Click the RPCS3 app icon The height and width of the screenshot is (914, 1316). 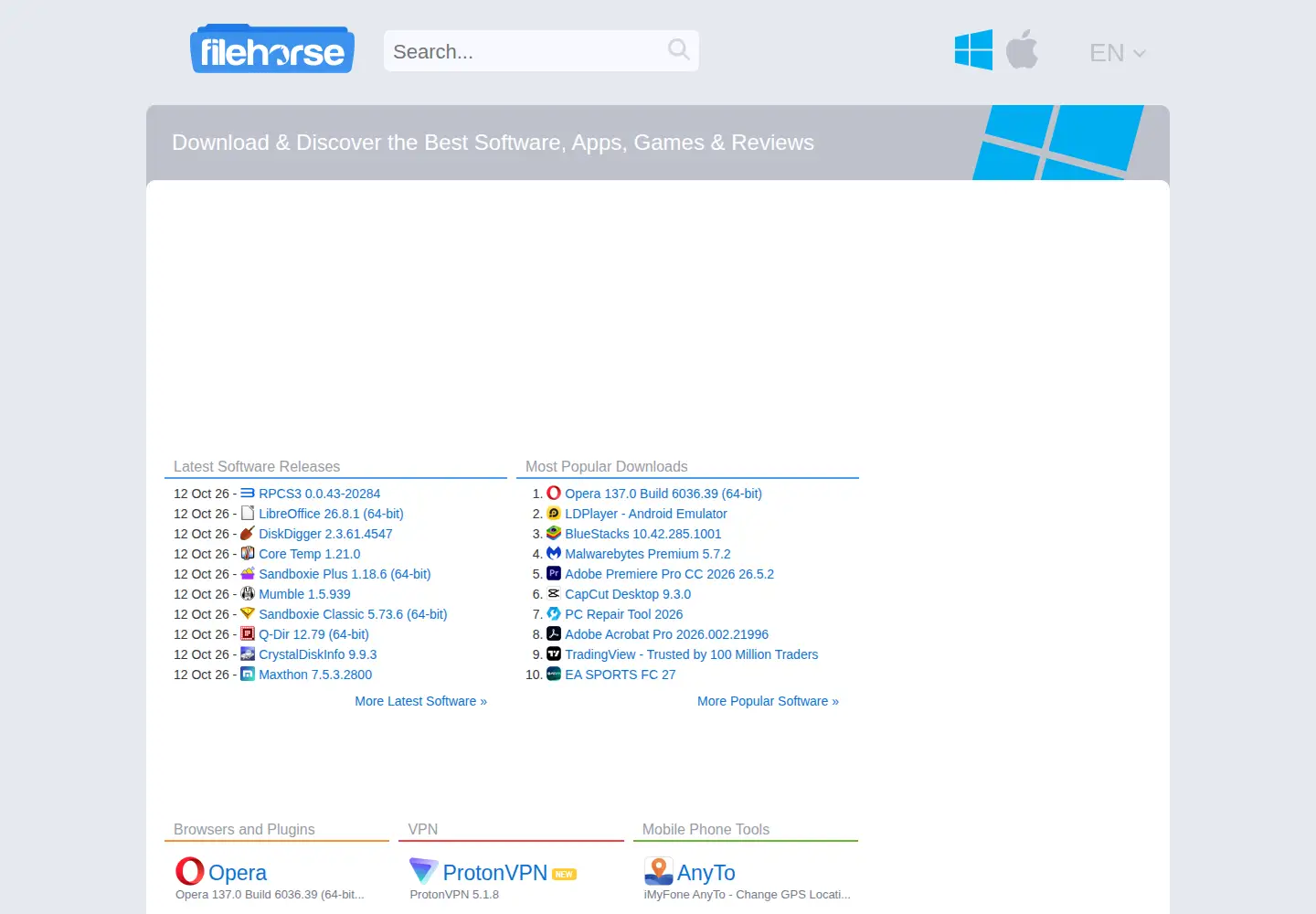(248, 493)
